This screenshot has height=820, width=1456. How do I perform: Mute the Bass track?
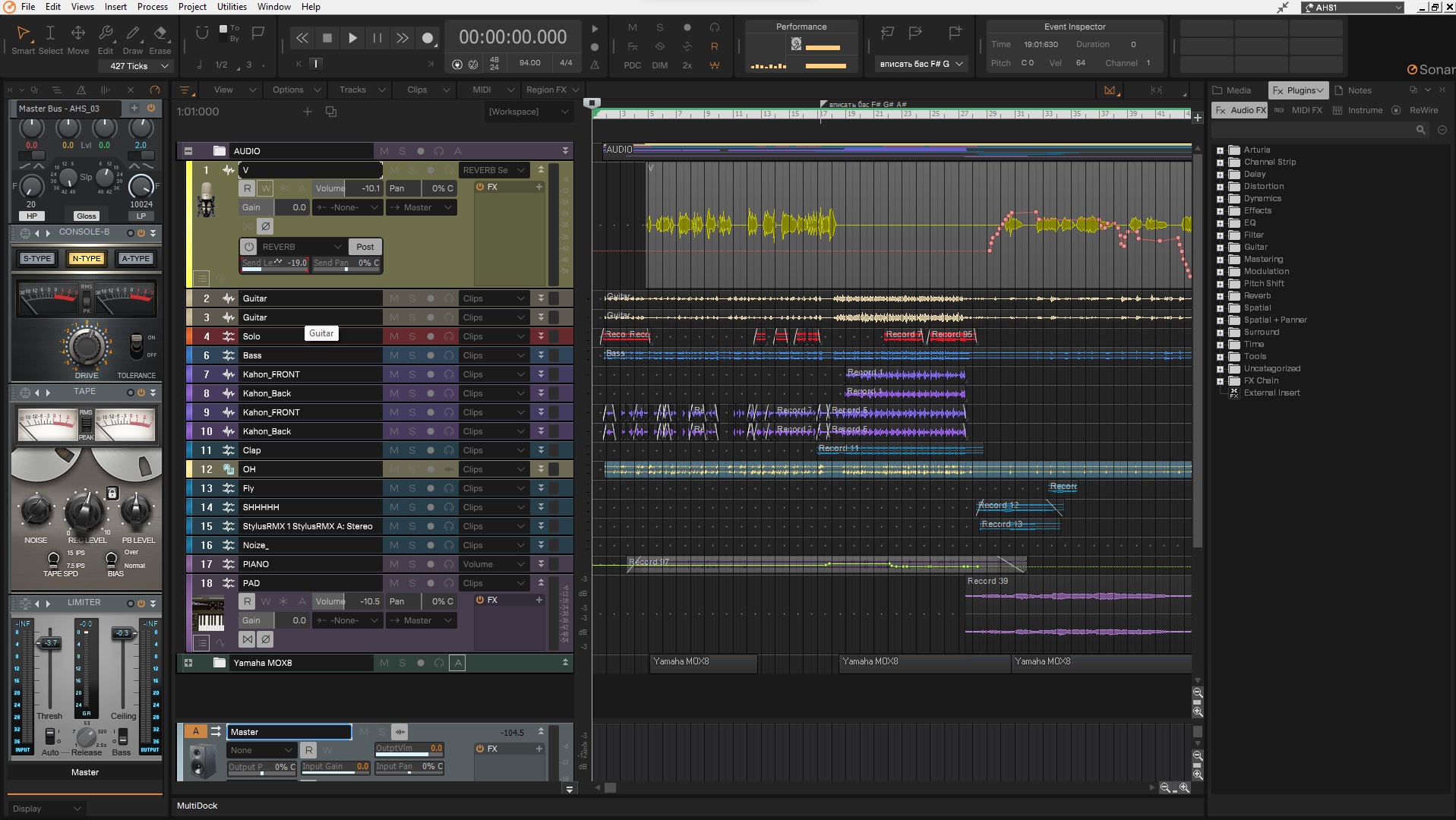pyautogui.click(x=393, y=355)
